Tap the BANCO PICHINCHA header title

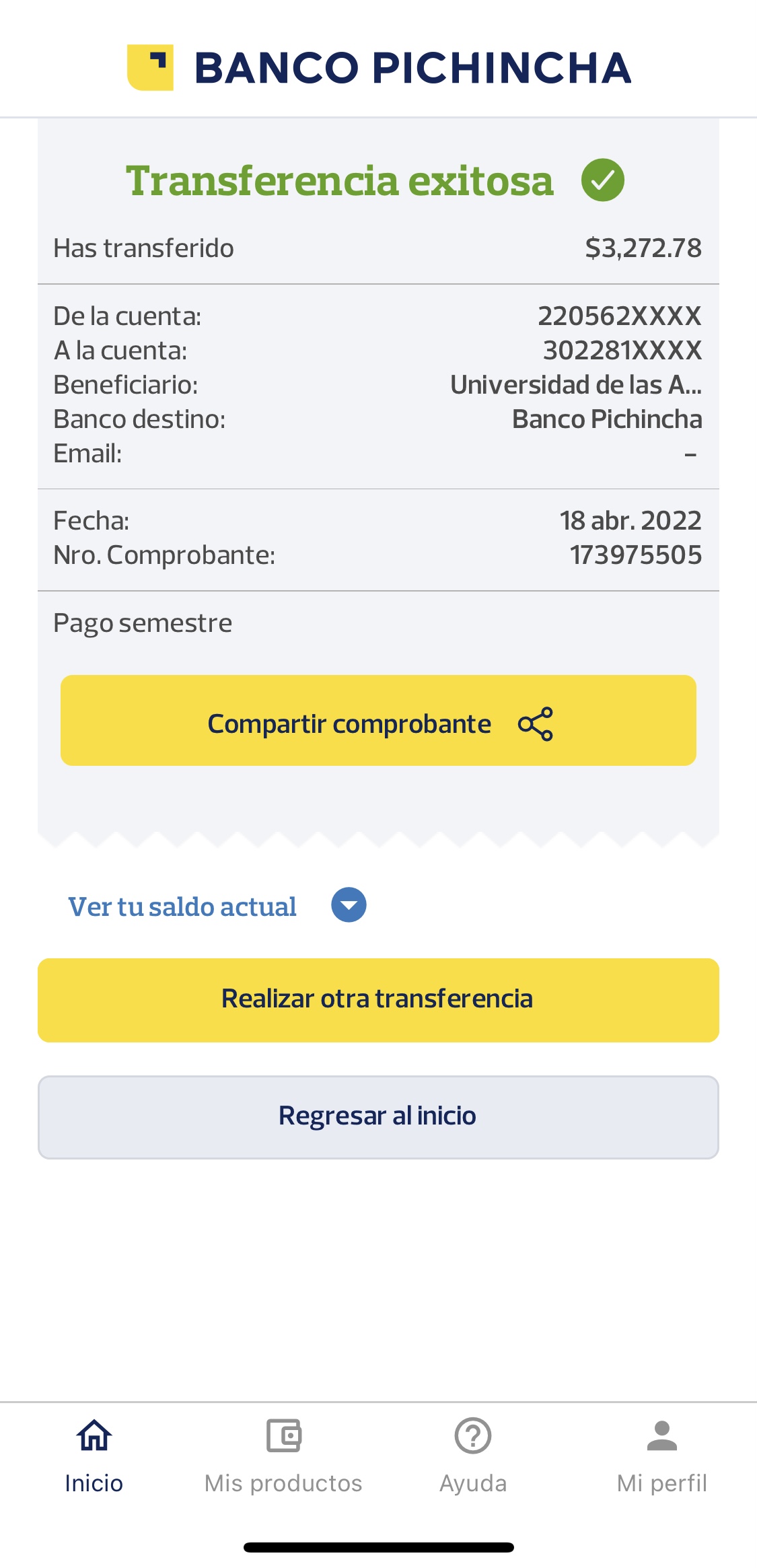(412, 68)
